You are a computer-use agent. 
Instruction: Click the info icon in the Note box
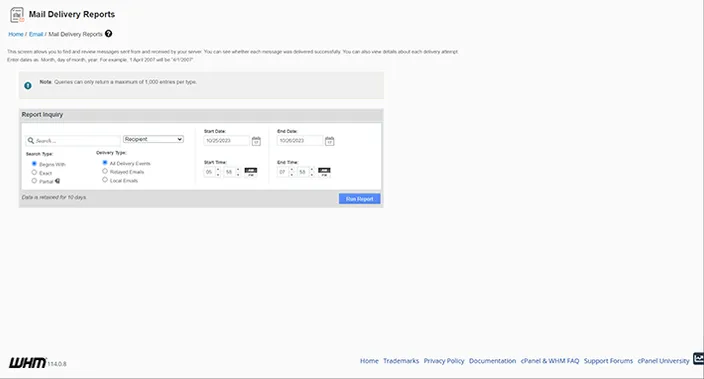pyautogui.click(x=28, y=85)
